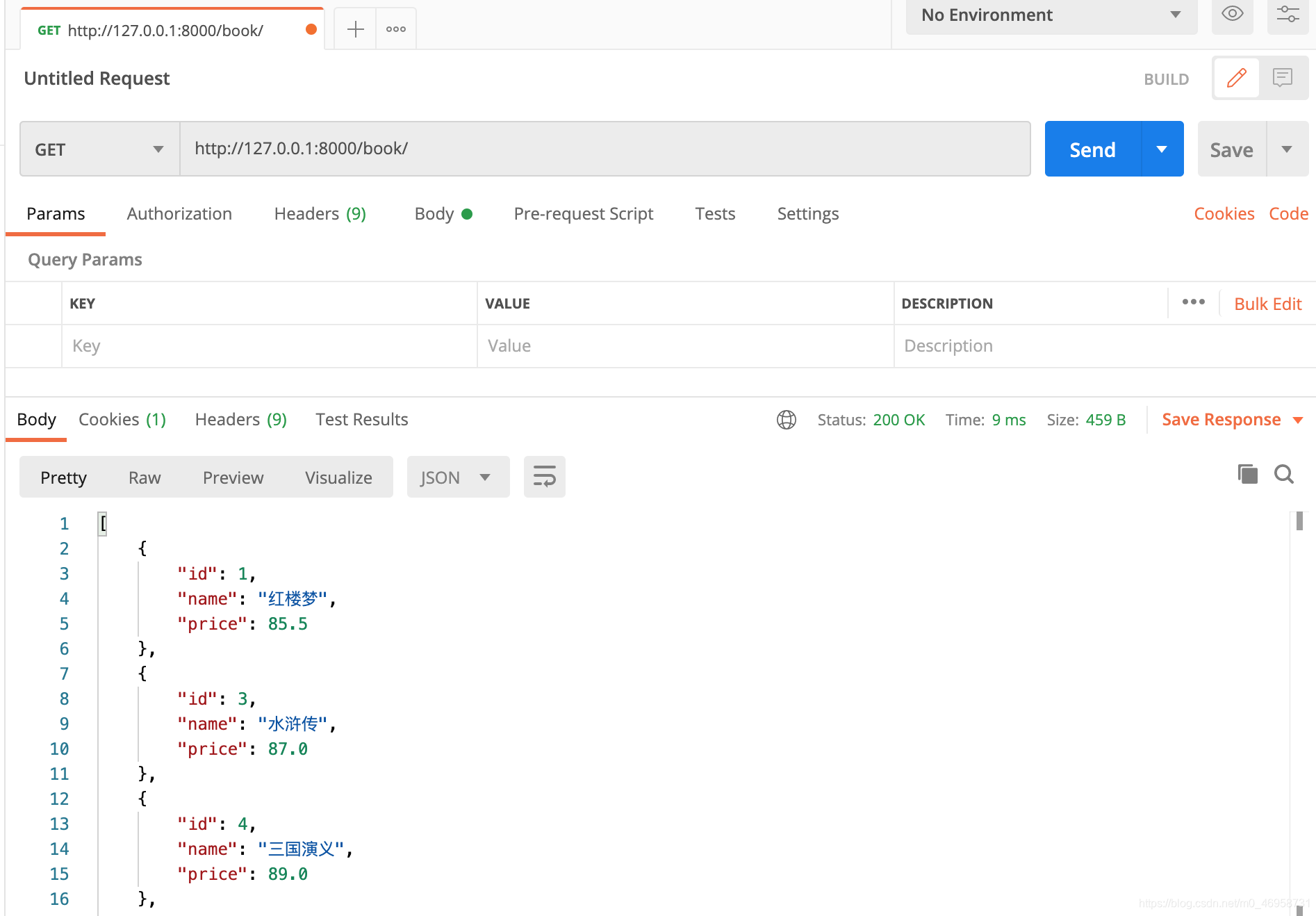Copy response body to clipboard icon

[x=1248, y=475]
